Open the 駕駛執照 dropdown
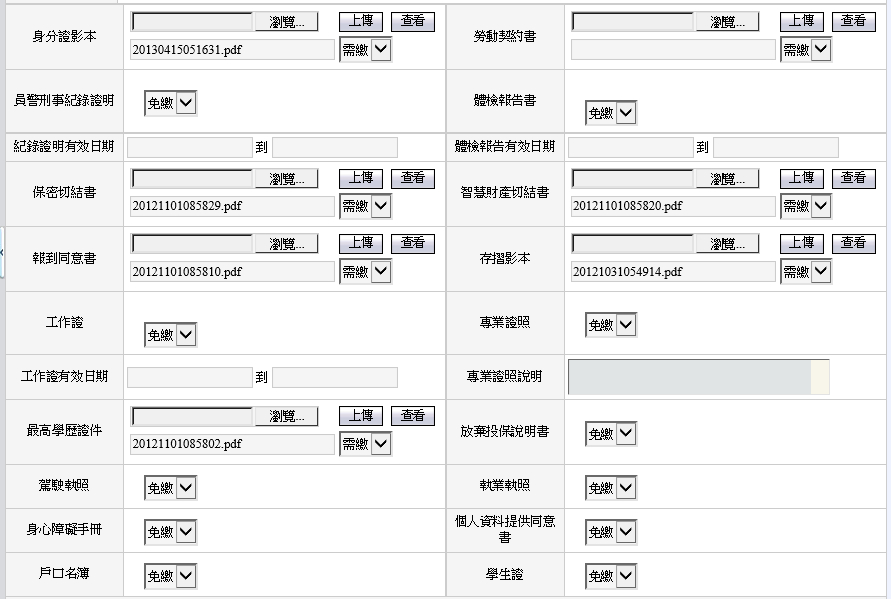 point(171,488)
